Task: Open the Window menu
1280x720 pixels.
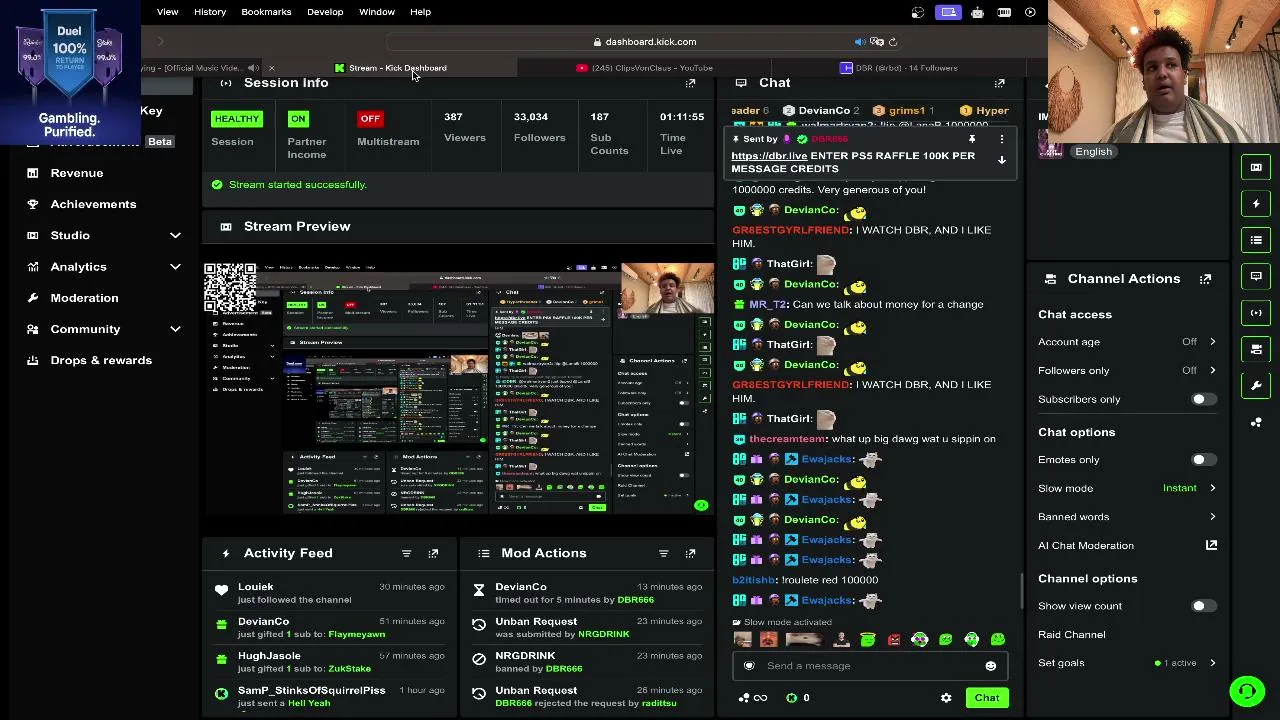Action: pyautogui.click(x=377, y=12)
